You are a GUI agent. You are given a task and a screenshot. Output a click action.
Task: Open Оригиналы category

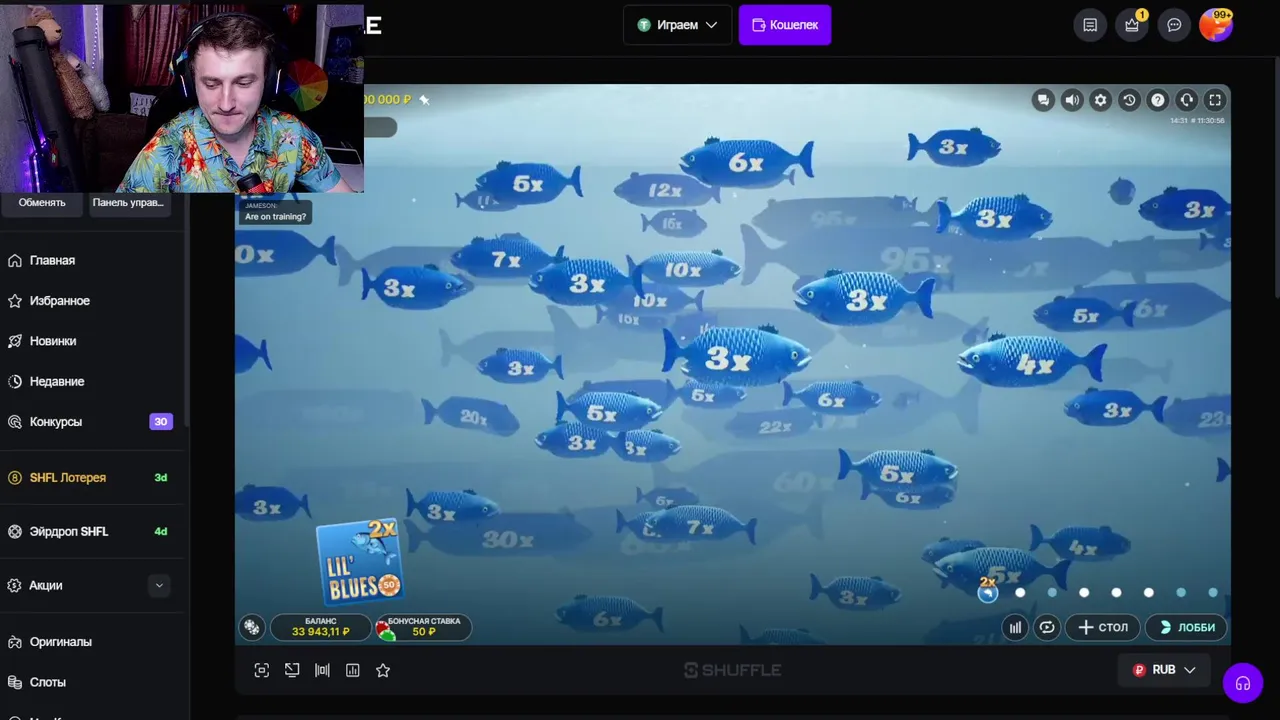(x=60, y=642)
